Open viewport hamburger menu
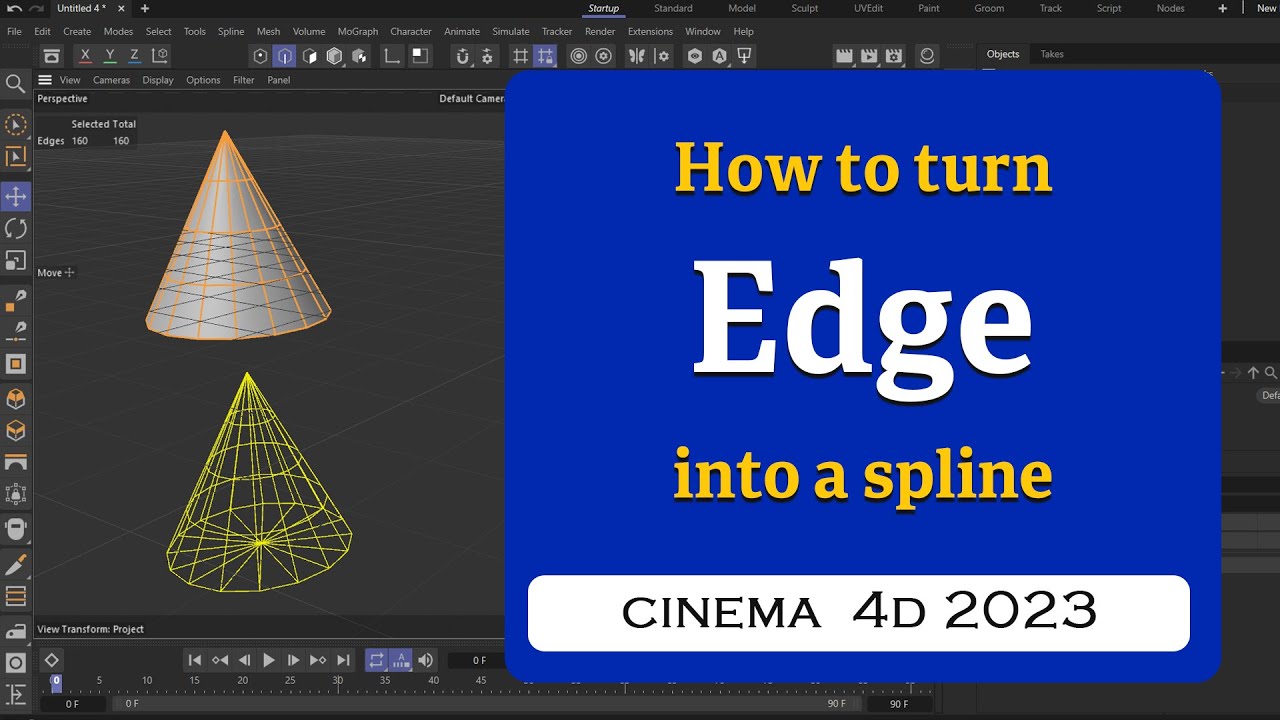1280x720 pixels. point(45,80)
